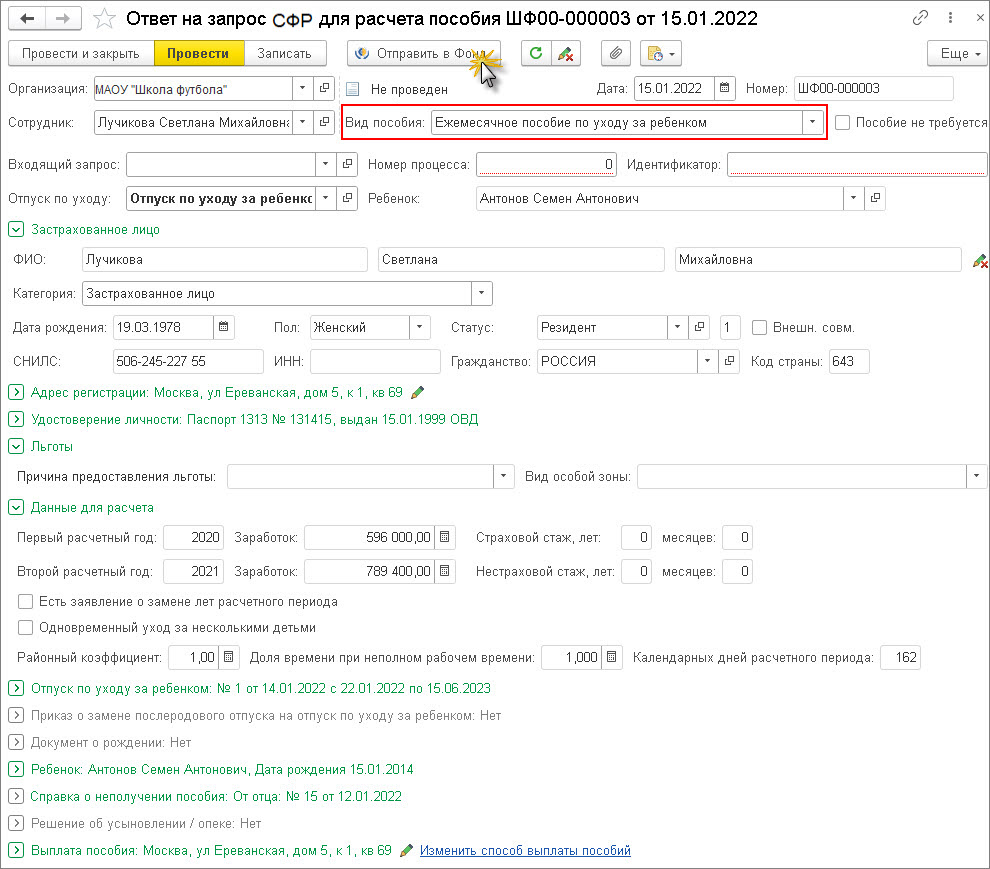Open Входящий запрос record with open-form icon

click(x=347, y=164)
